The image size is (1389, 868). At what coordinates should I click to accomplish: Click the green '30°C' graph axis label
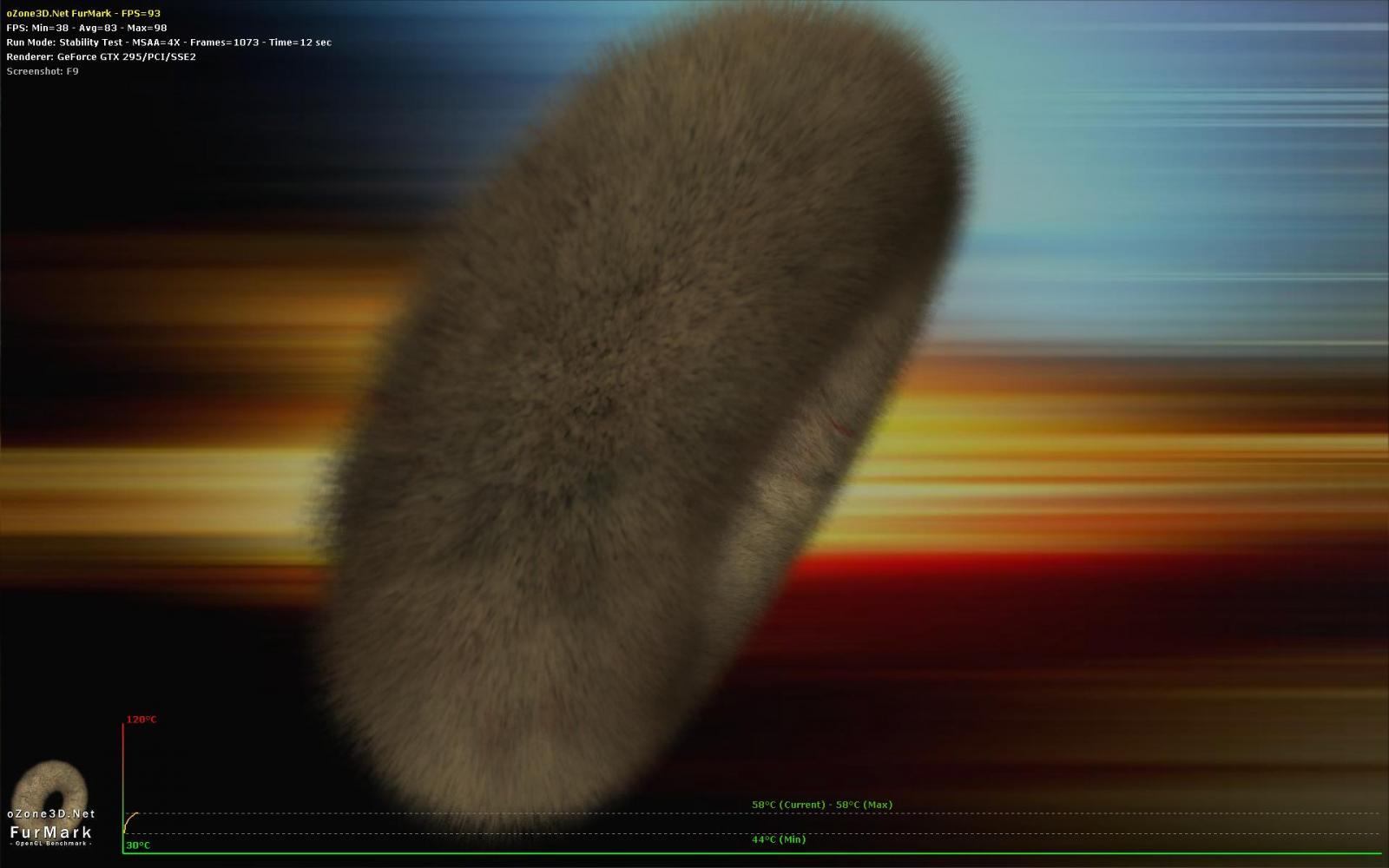tap(138, 845)
